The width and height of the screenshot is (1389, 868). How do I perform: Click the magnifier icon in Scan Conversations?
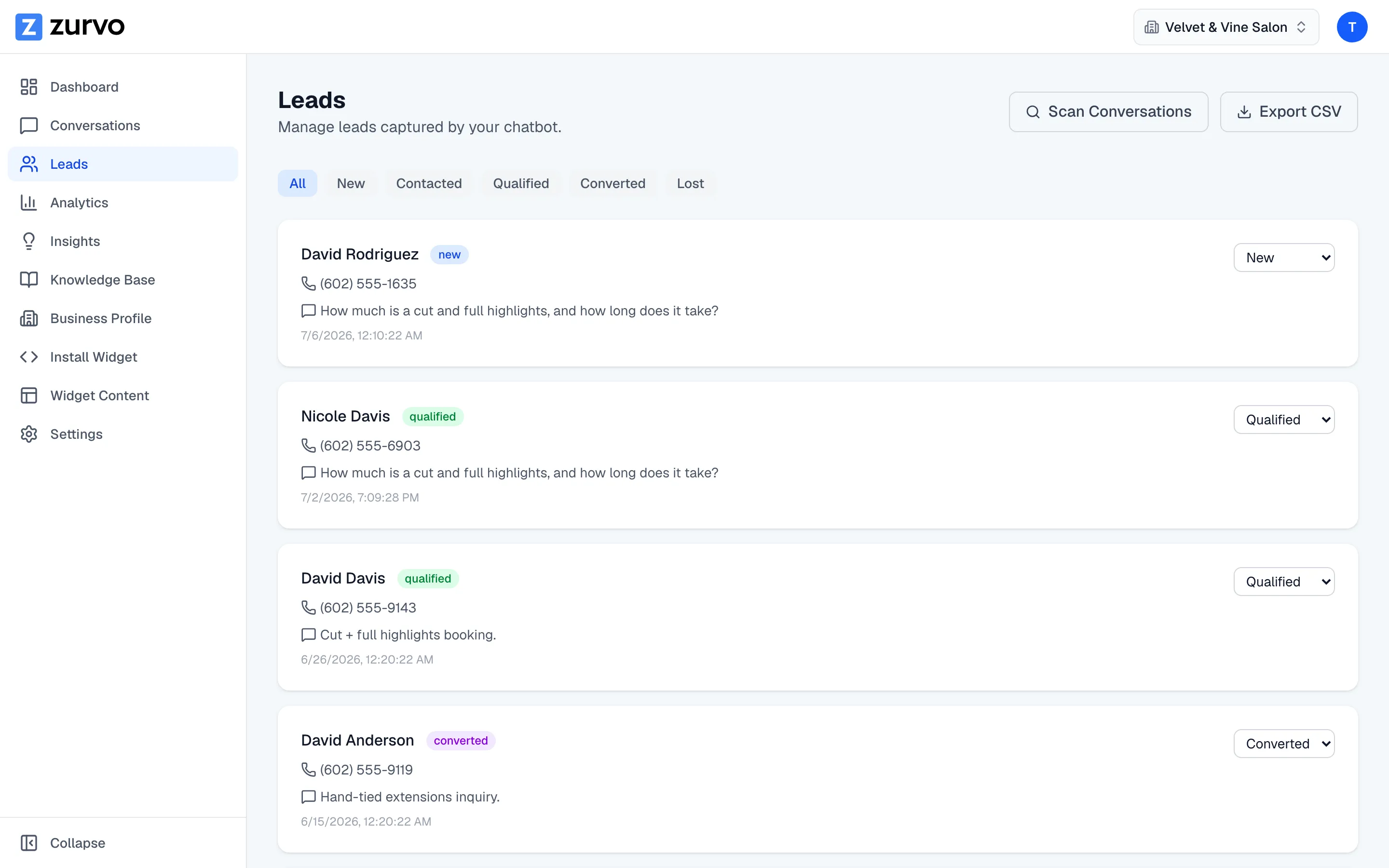[x=1033, y=112]
